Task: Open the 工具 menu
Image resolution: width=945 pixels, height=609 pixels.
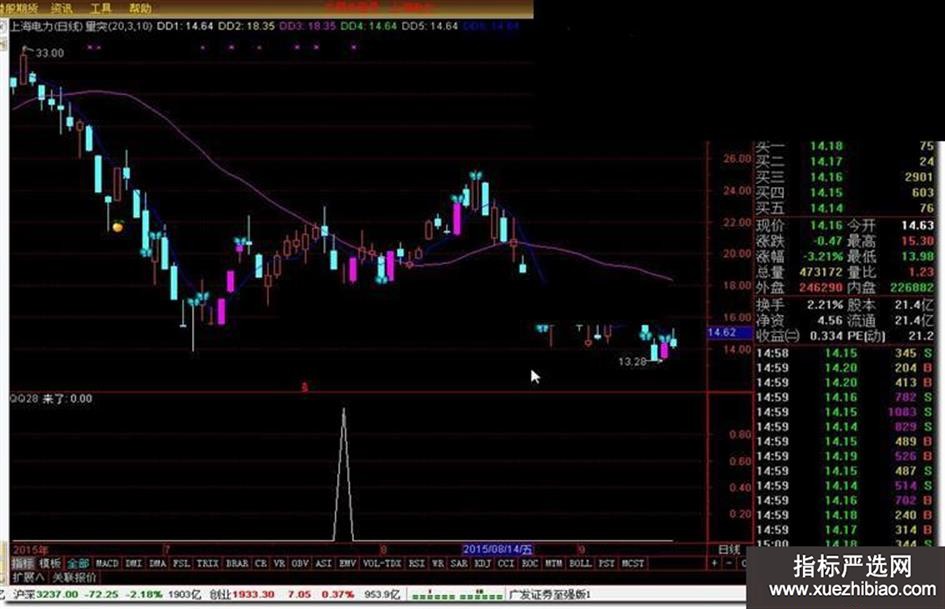Action: point(101,8)
